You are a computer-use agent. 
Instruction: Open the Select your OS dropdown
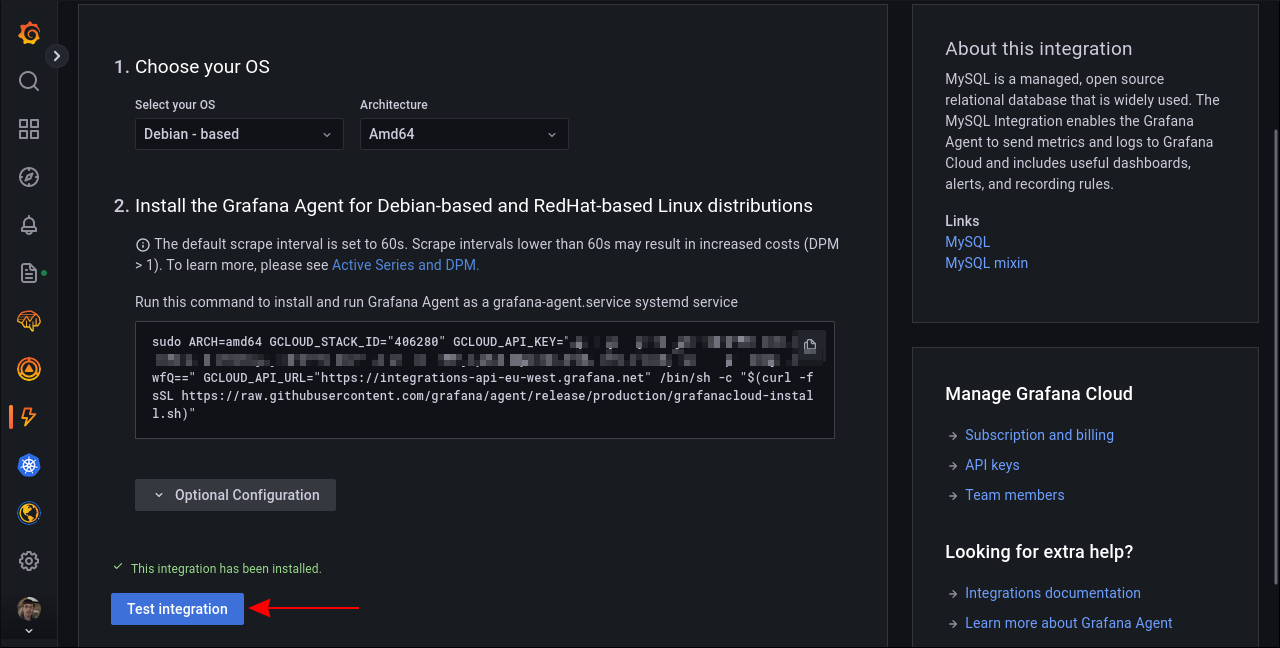click(x=239, y=133)
